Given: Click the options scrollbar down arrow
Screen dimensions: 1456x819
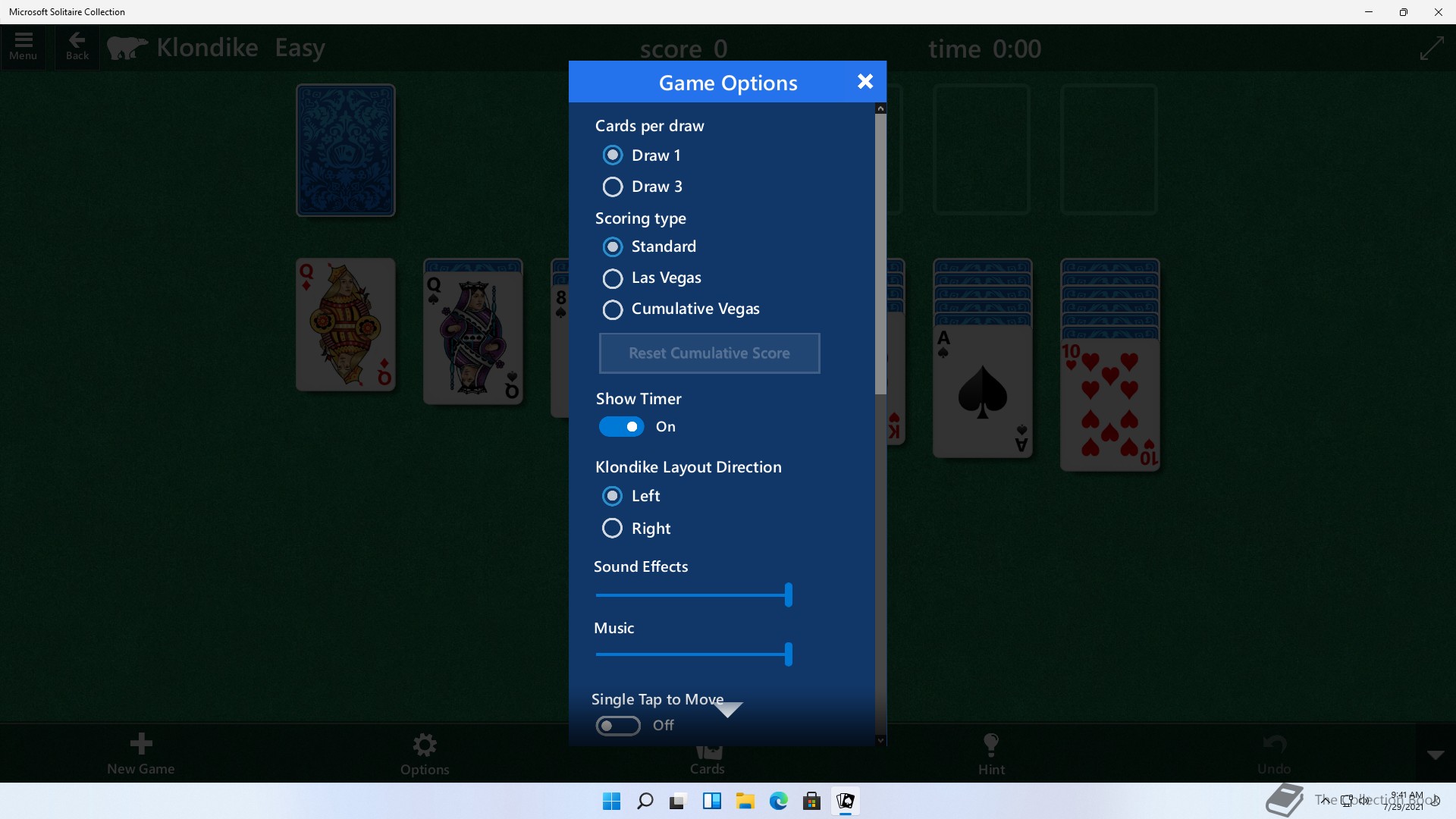Looking at the screenshot, I should 880,740.
